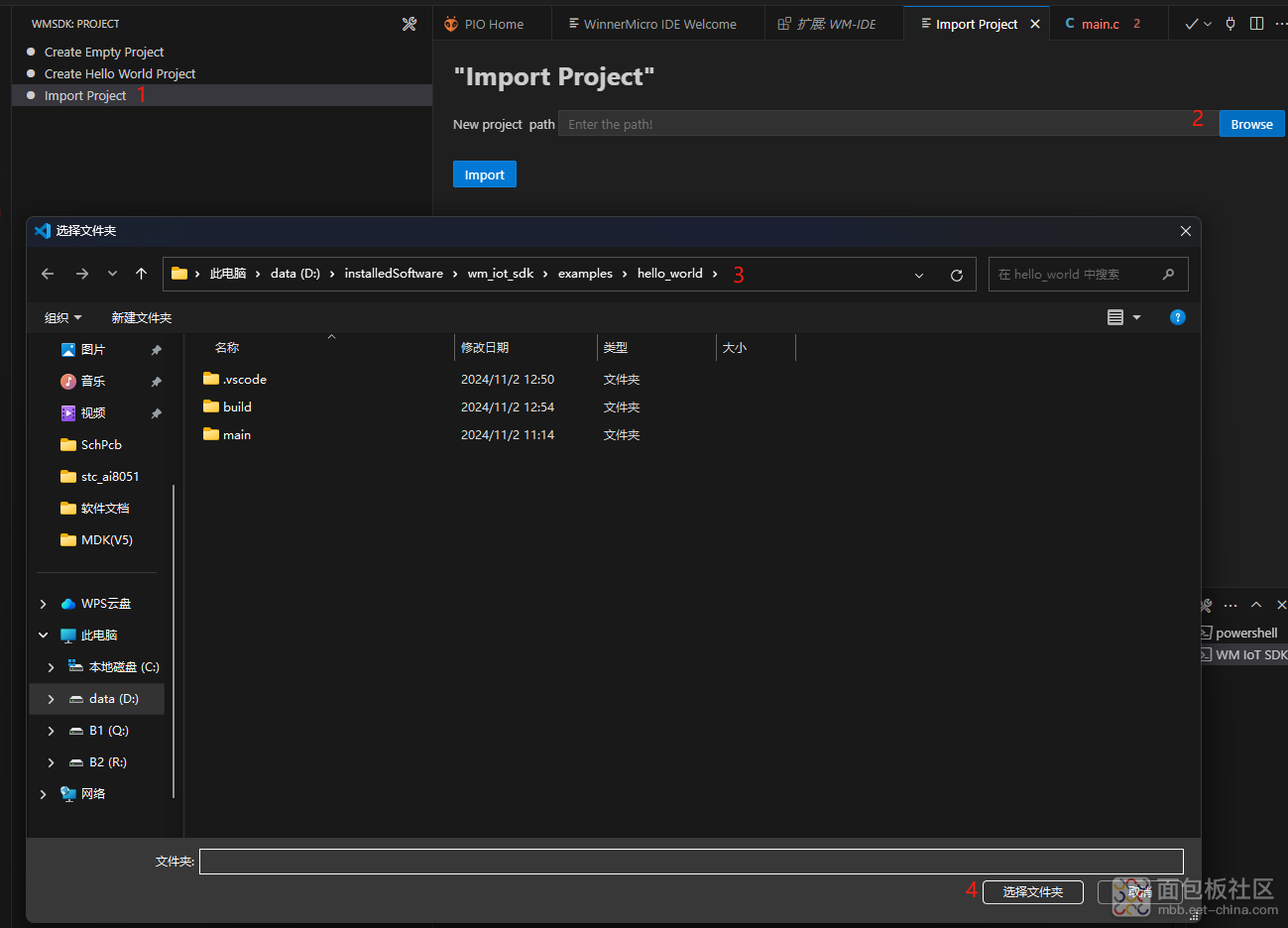Expand 网络 tree node
The image size is (1288, 928).
point(43,794)
